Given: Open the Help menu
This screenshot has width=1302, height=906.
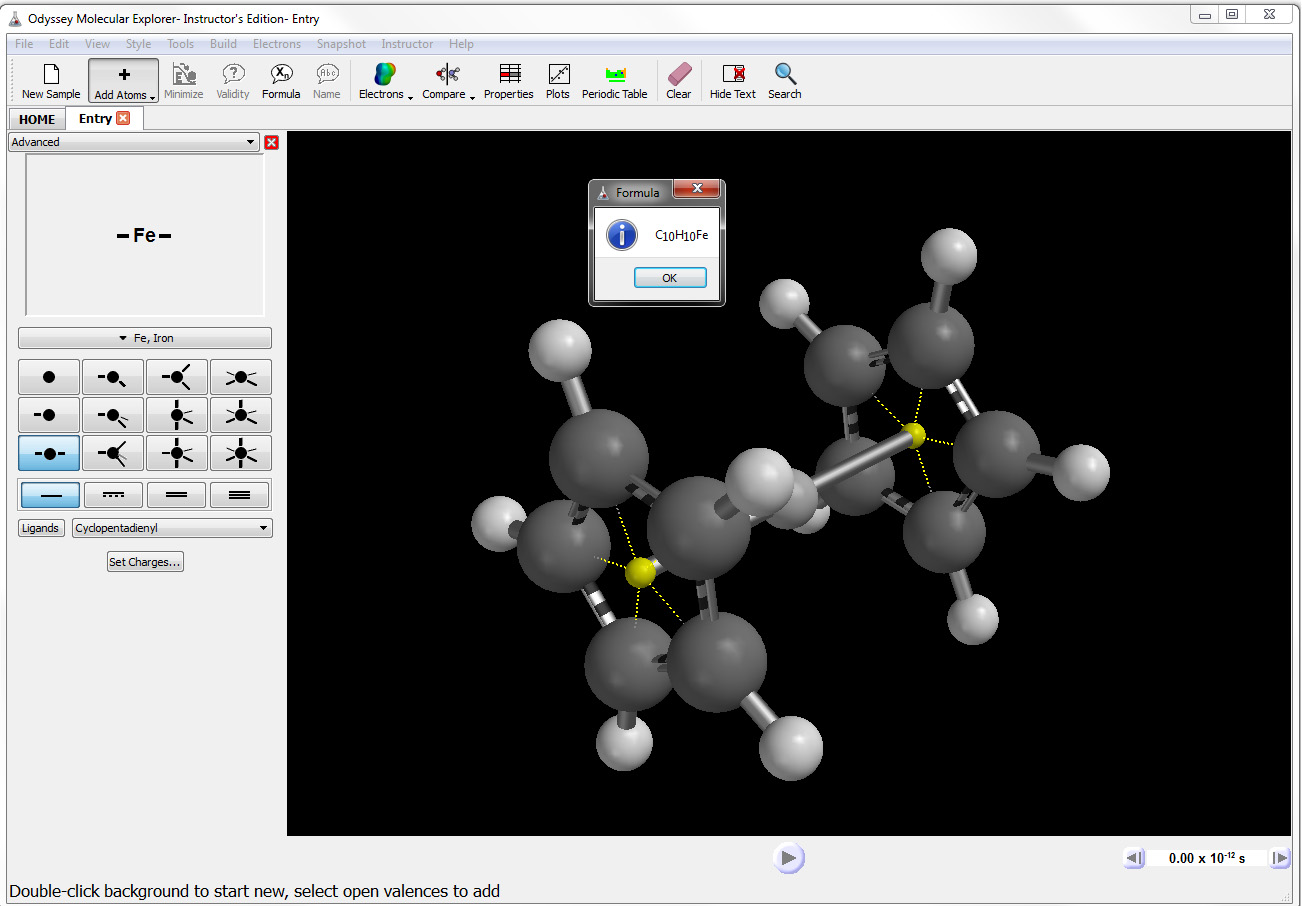Looking at the screenshot, I should pyautogui.click(x=461, y=44).
